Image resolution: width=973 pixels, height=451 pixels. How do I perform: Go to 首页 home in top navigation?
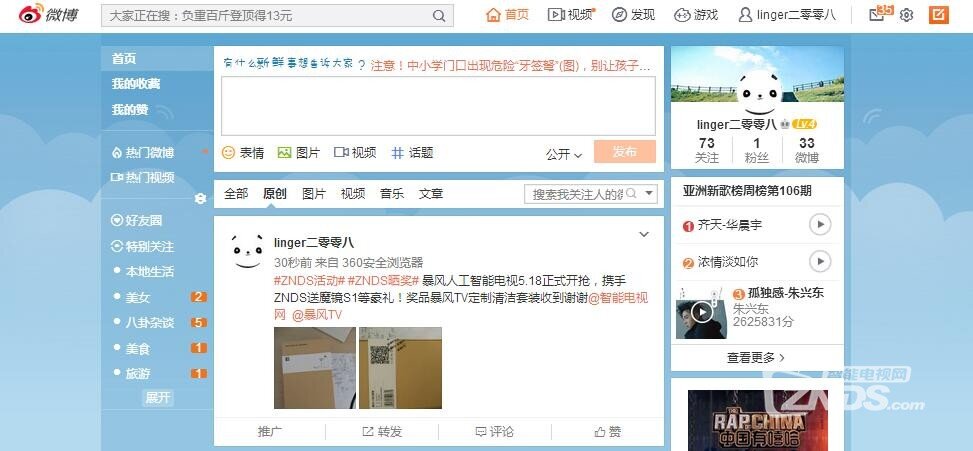point(508,15)
